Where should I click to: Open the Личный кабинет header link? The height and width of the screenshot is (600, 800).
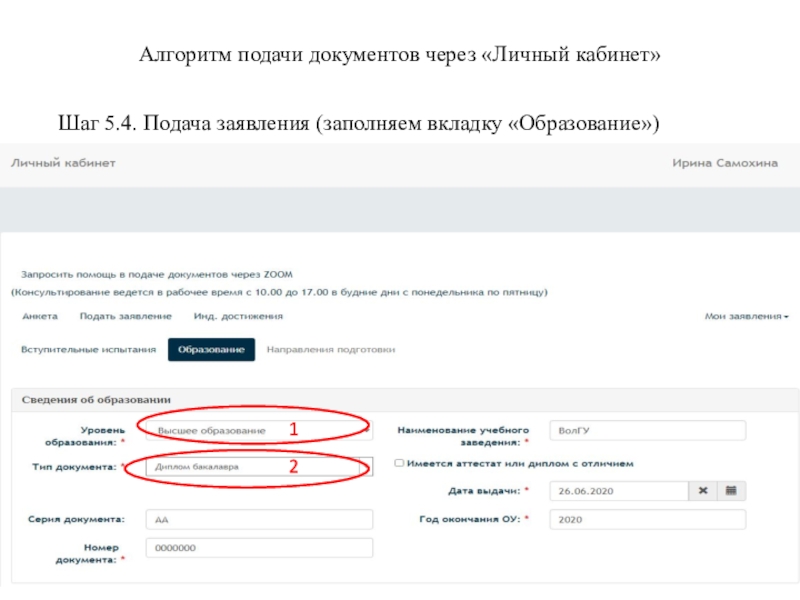pyautogui.click(x=63, y=163)
